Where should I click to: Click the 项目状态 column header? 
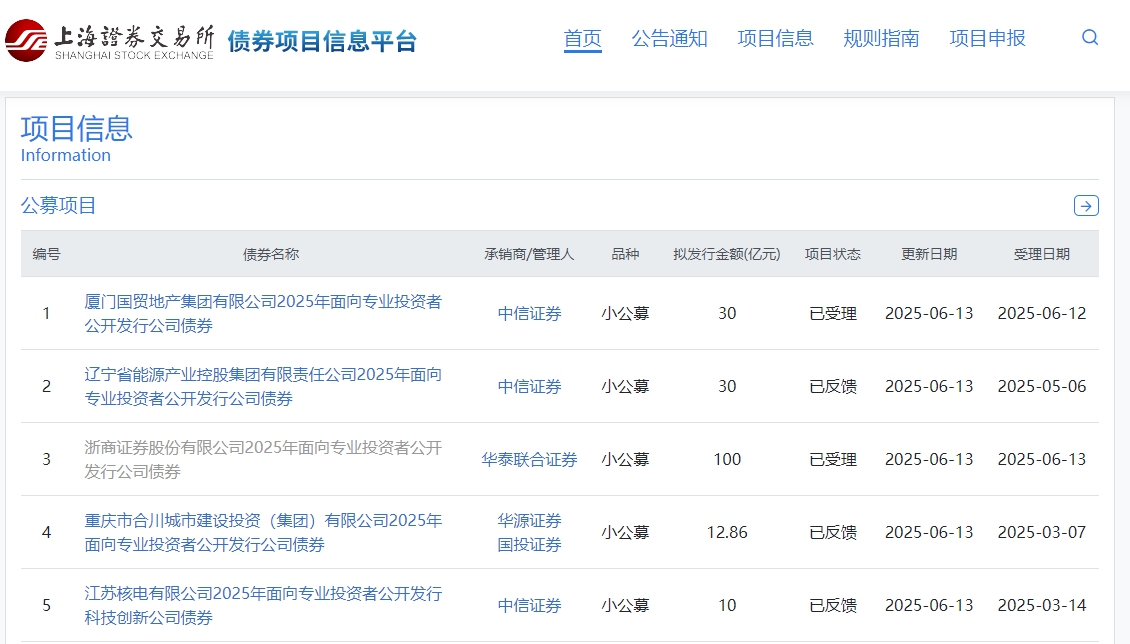click(x=833, y=254)
